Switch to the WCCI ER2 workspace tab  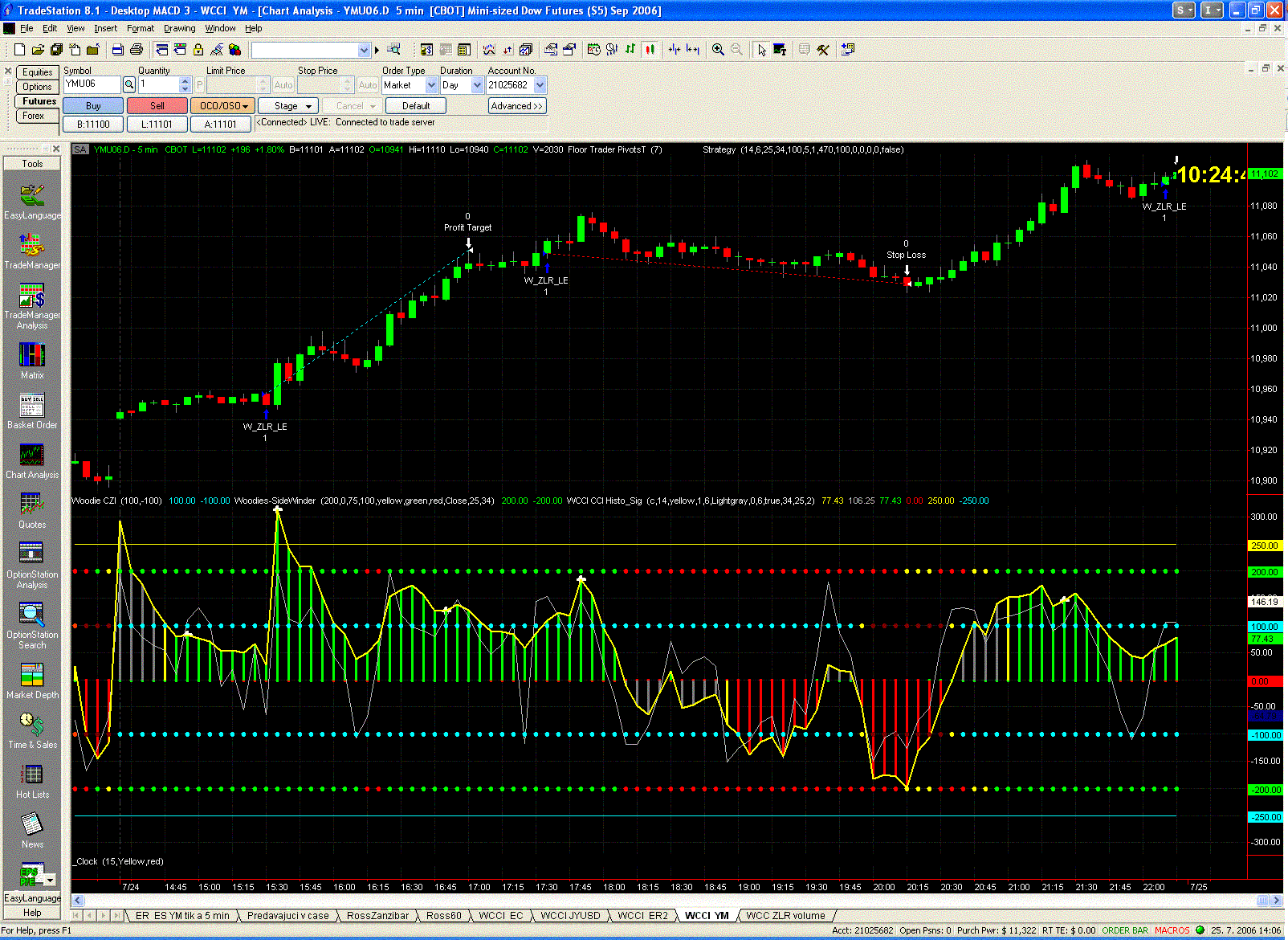point(642,915)
